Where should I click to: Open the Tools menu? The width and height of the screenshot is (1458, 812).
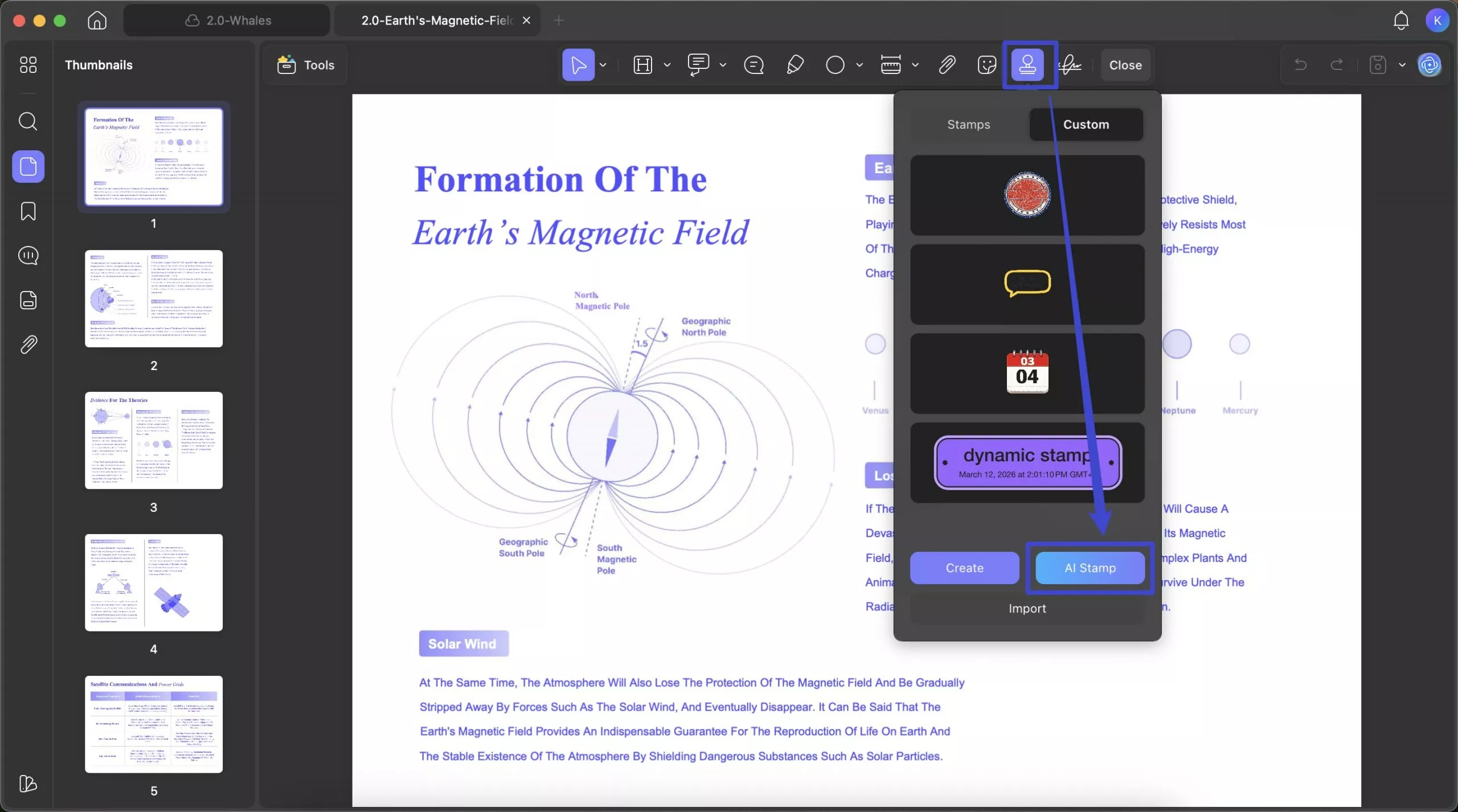point(306,64)
